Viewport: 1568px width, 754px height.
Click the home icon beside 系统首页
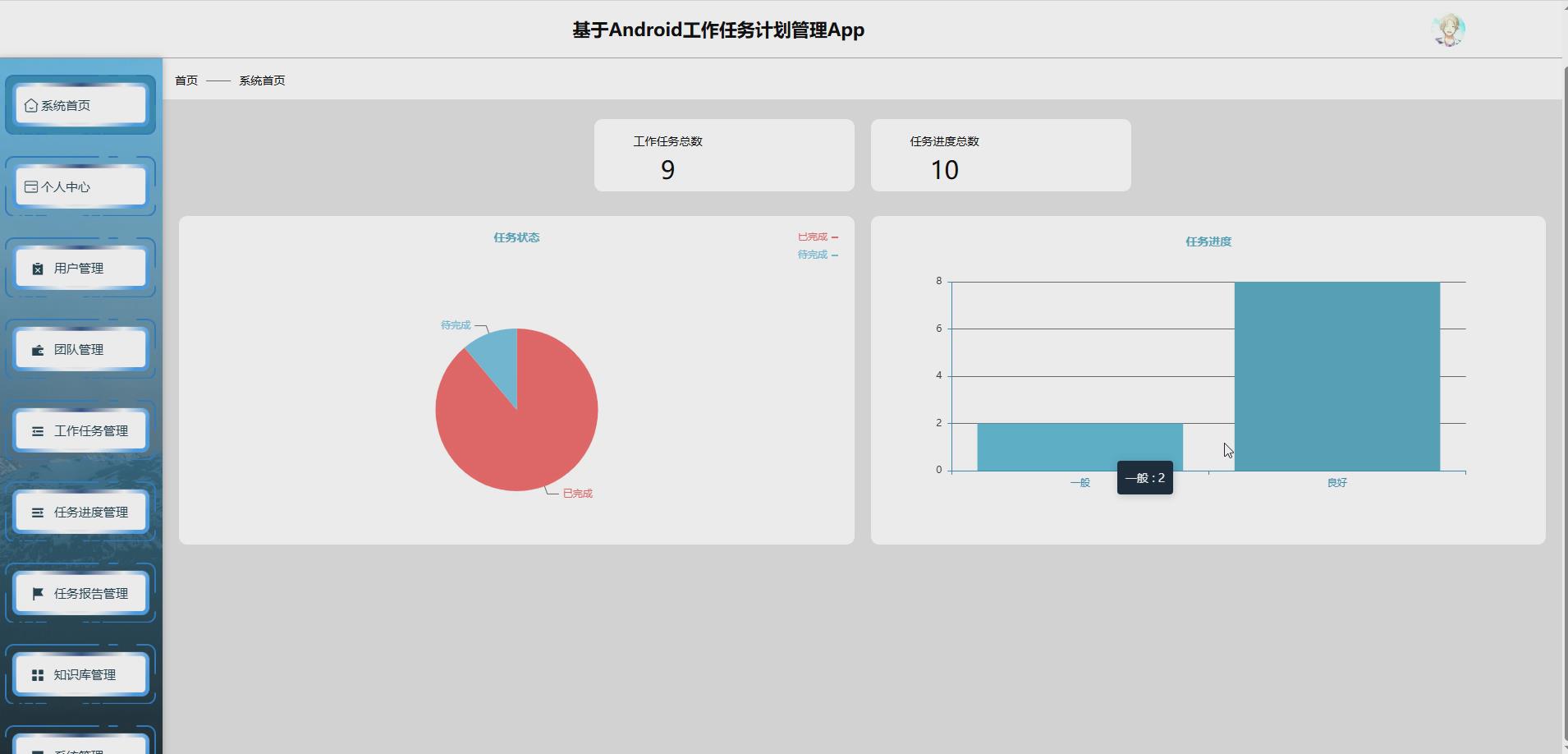click(31, 105)
